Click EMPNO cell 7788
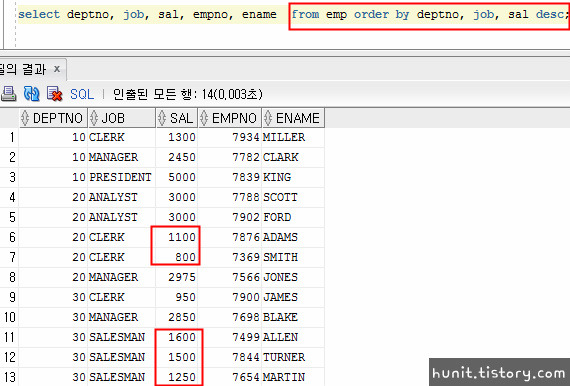Viewport: 570px width, 386px height. (x=230, y=197)
